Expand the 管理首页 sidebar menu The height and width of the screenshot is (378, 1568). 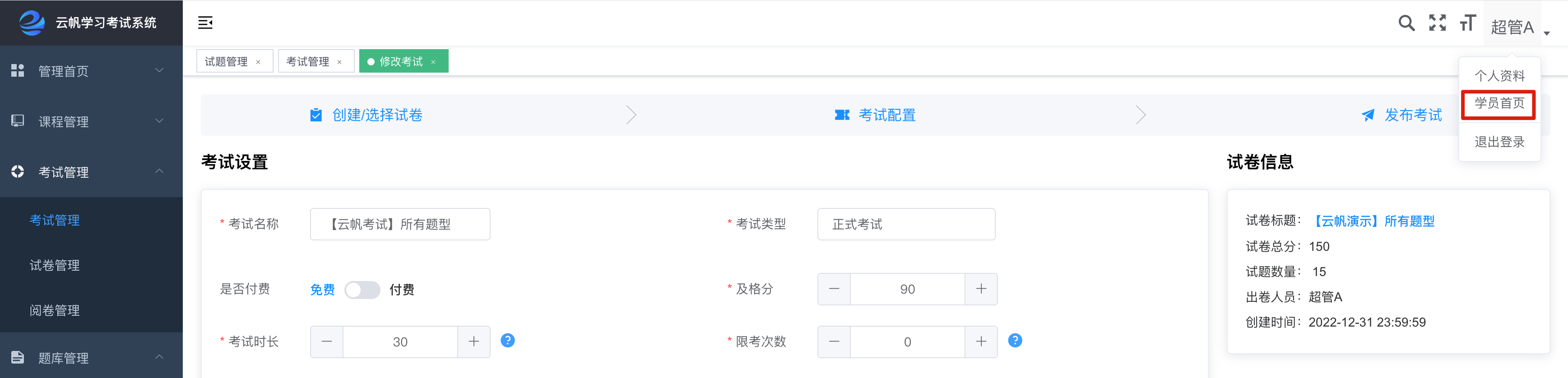click(x=91, y=71)
